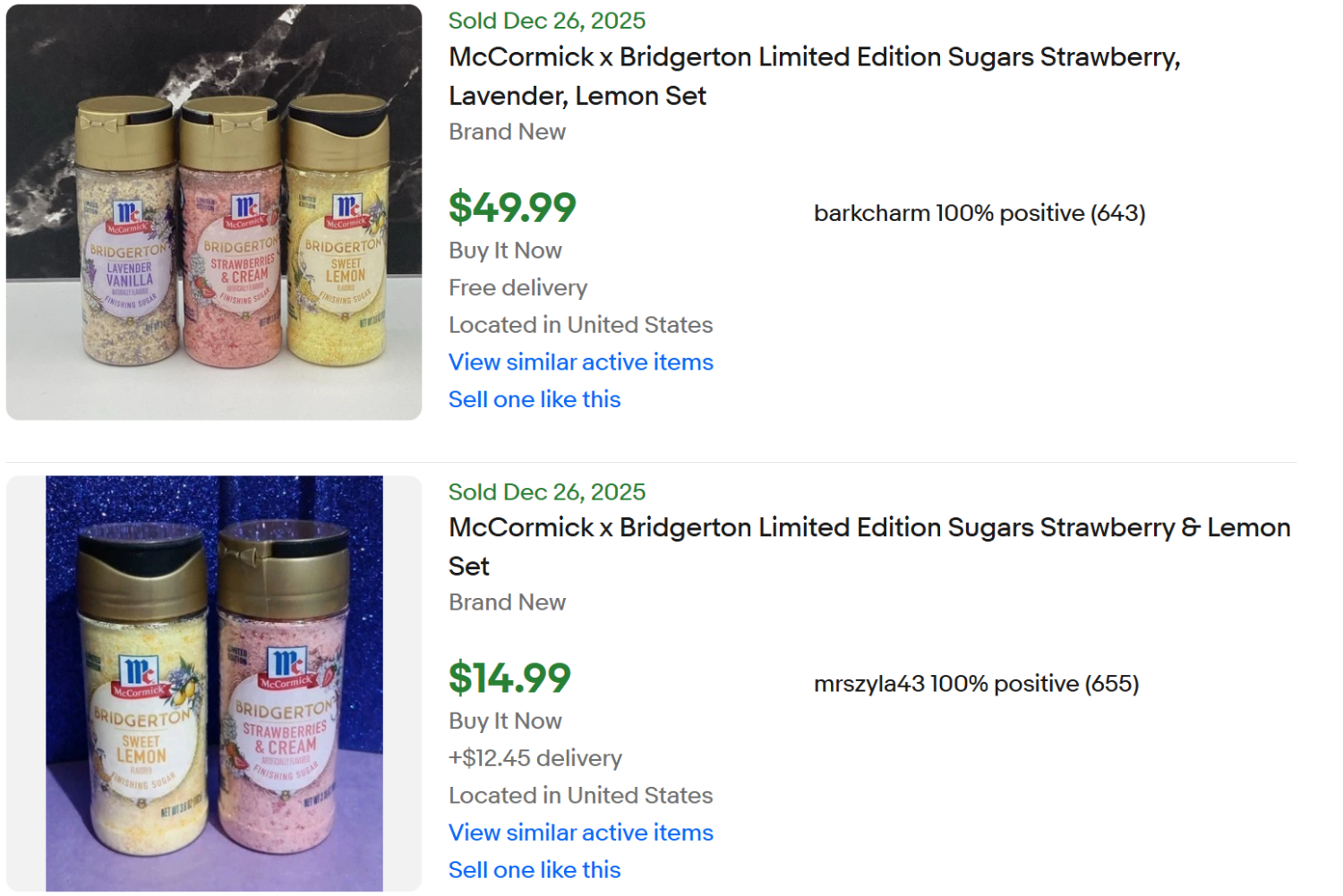1343x896 pixels.
Task: Open the photo of two sugar bottles
Action: (212, 685)
